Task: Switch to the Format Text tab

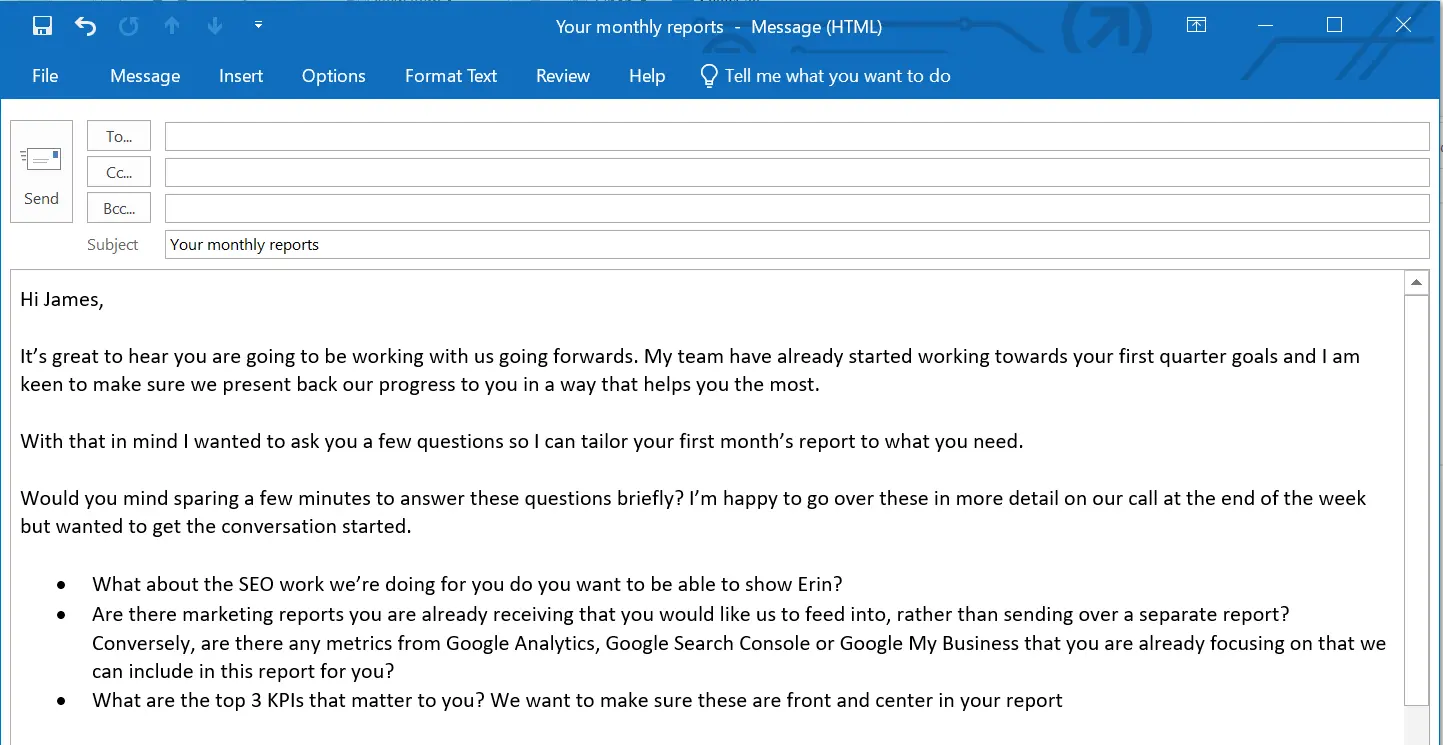Action: [450, 75]
